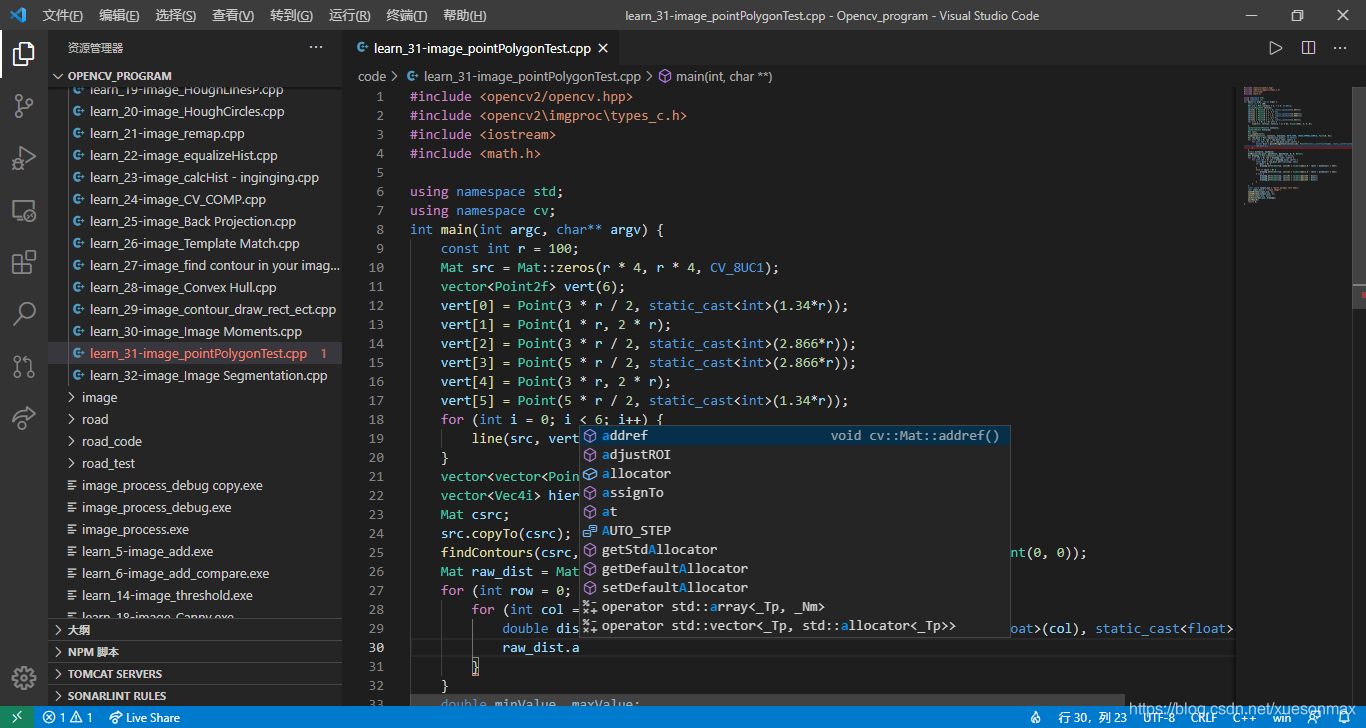1366x728 pixels.
Task: Open the Remote Explorer view
Action: (24, 210)
